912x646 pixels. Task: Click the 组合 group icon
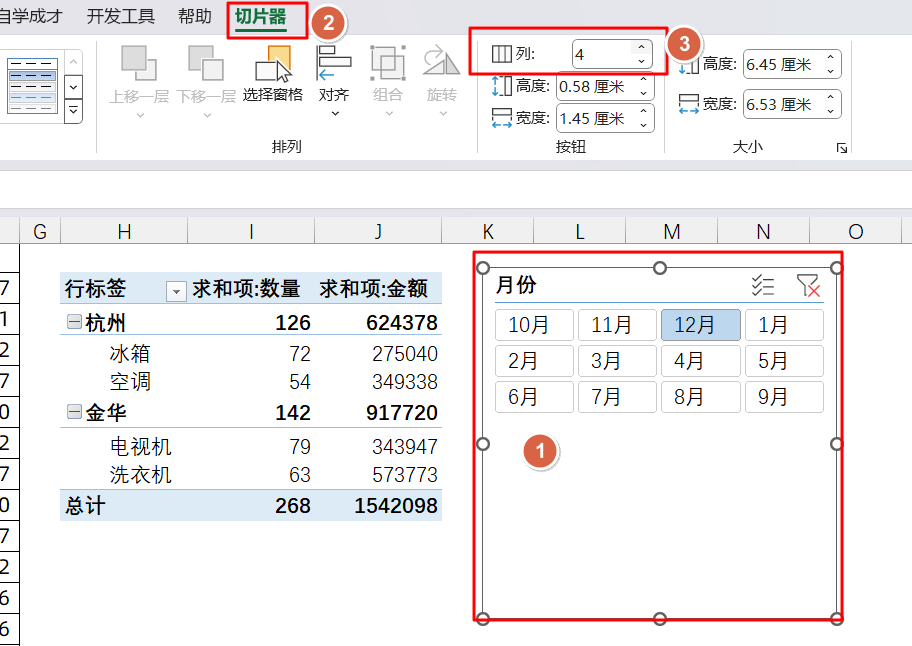pyautogui.click(x=388, y=63)
